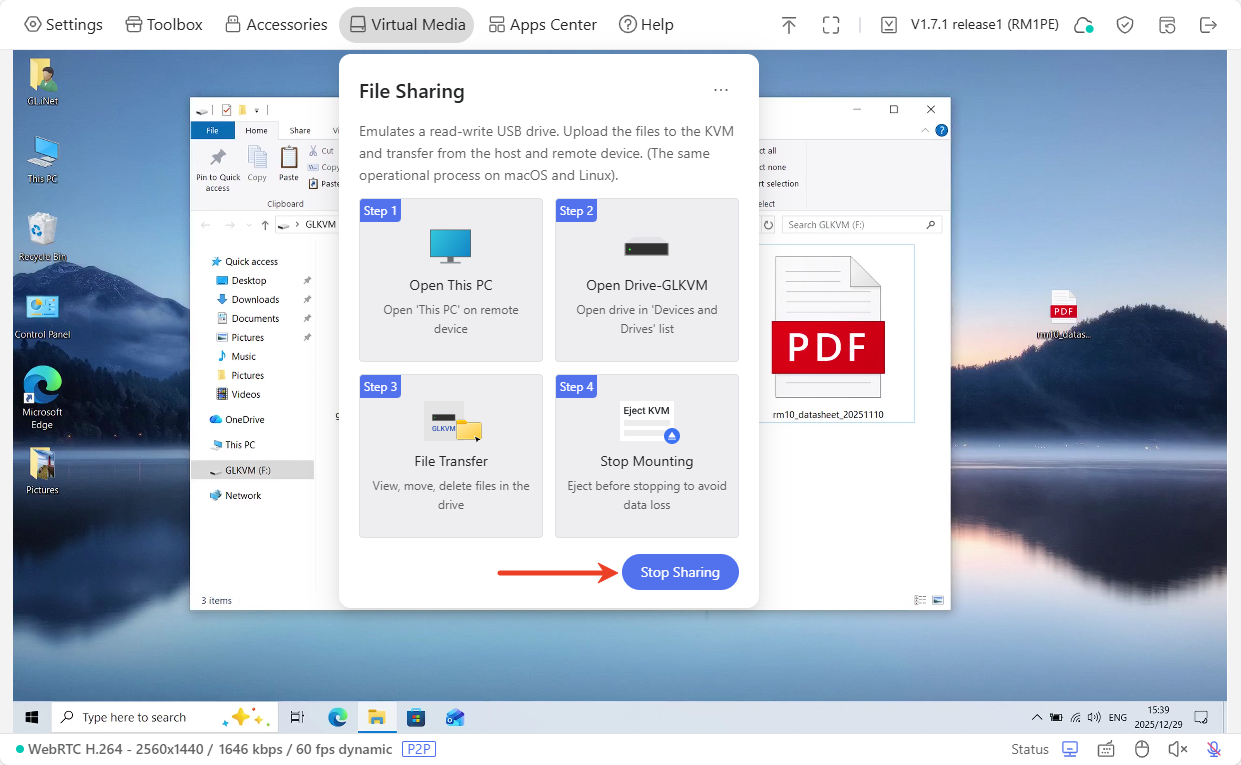Open the Settings menu
This screenshot has width=1241, height=765.
63,25
